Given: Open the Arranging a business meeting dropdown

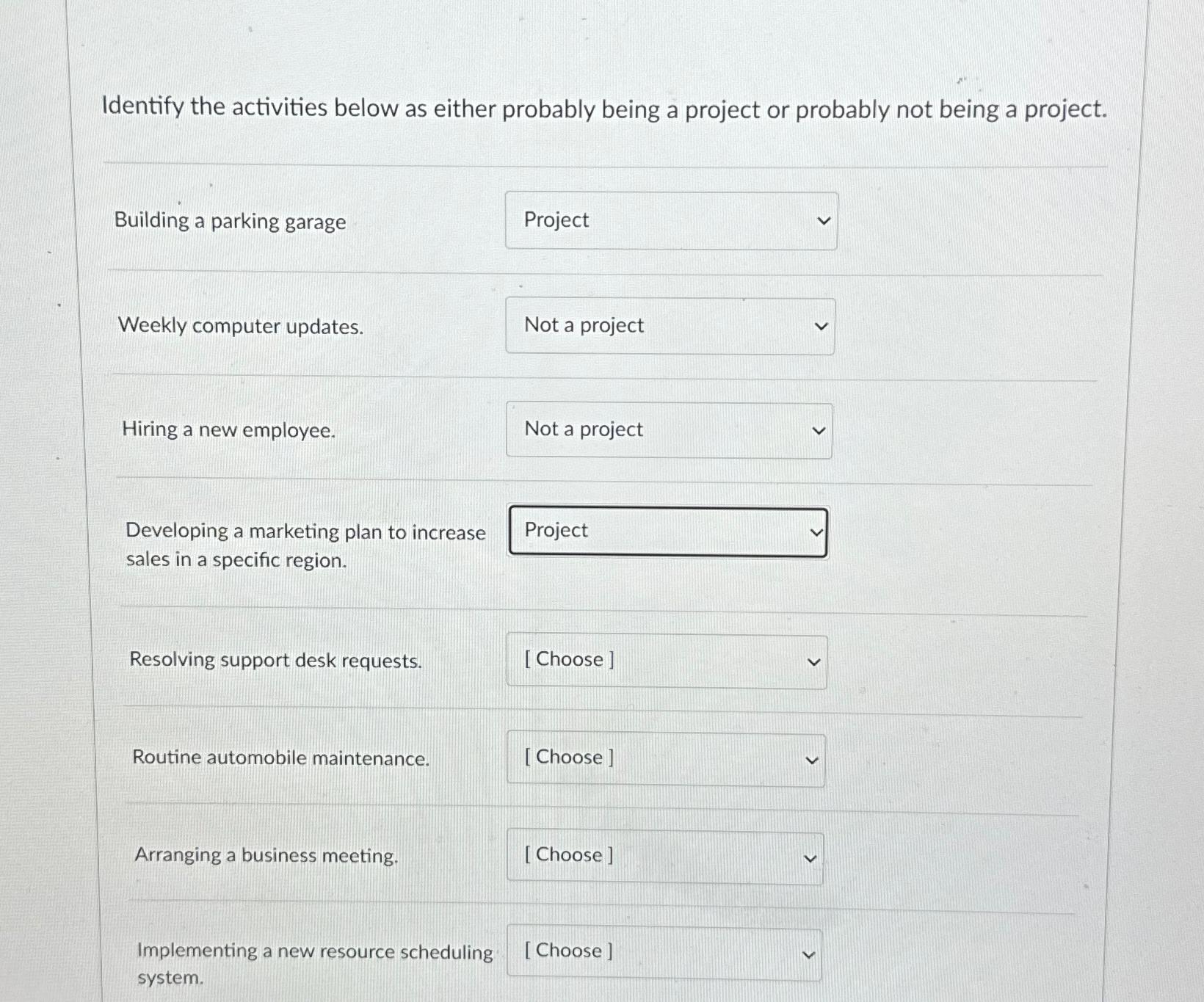Looking at the screenshot, I should (x=664, y=856).
